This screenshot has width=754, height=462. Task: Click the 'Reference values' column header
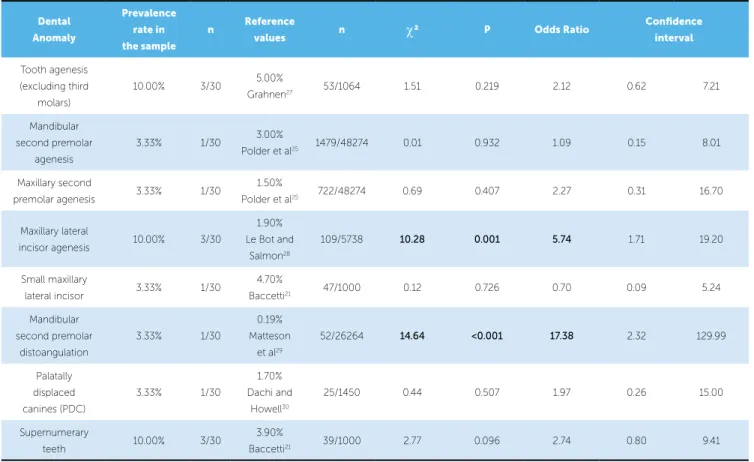click(x=269, y=30)
